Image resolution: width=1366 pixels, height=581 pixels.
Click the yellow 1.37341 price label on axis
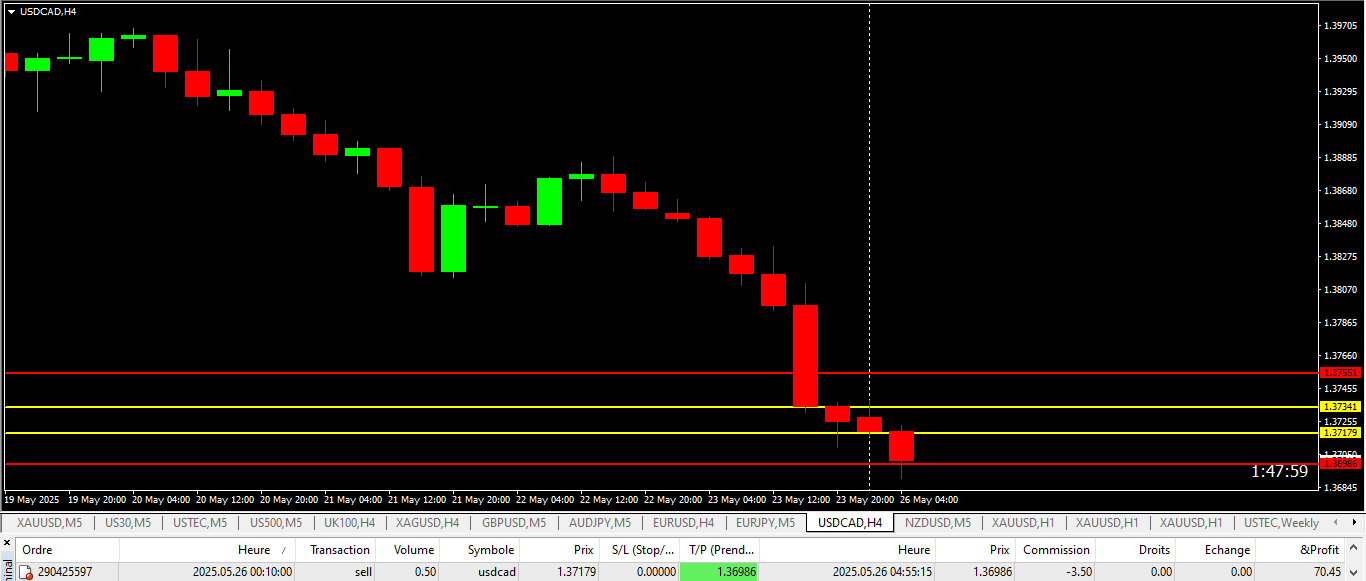[x=1341, y=407]
